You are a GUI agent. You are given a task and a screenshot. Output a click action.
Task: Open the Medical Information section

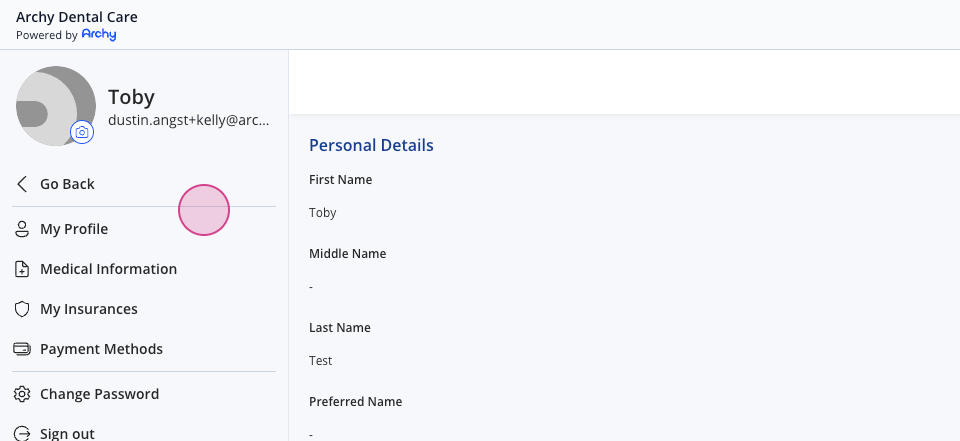(x=144, y=269)
